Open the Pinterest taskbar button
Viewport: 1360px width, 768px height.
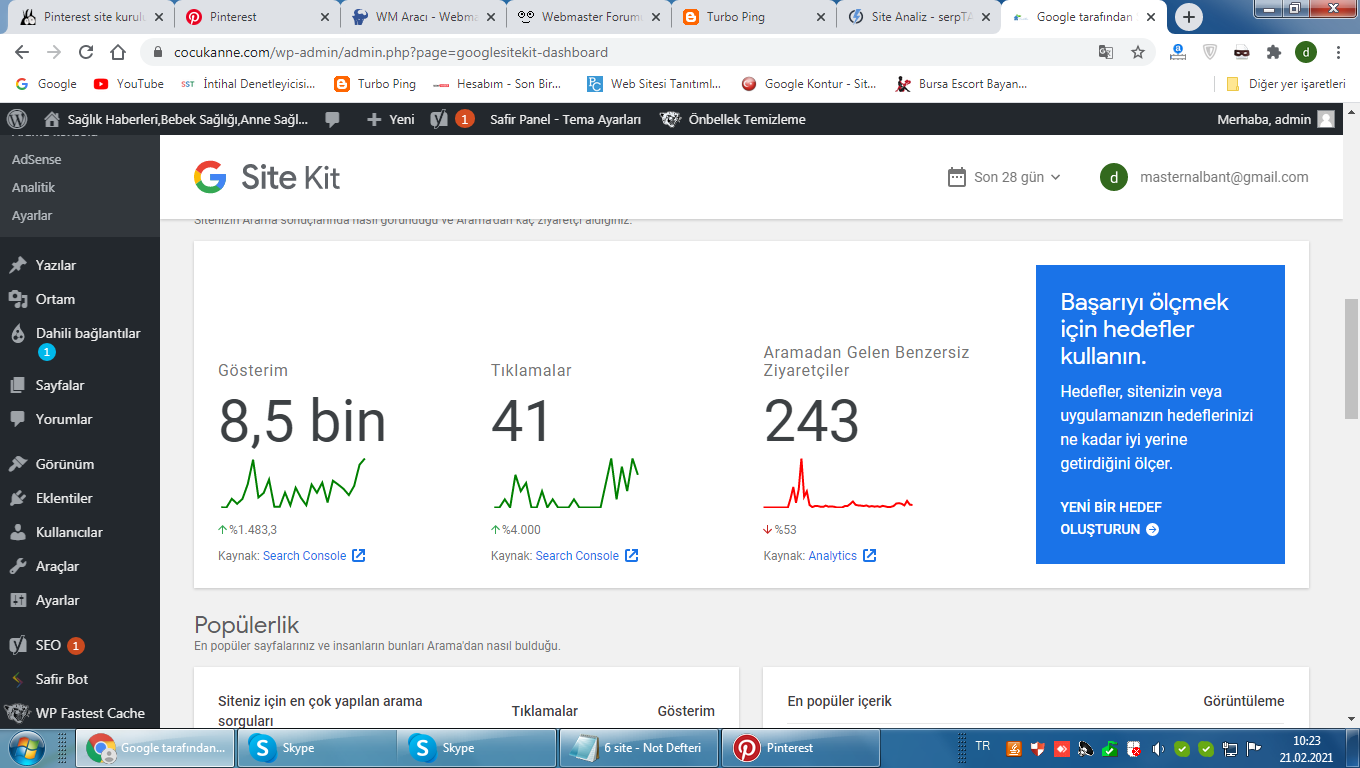[803, 748]
